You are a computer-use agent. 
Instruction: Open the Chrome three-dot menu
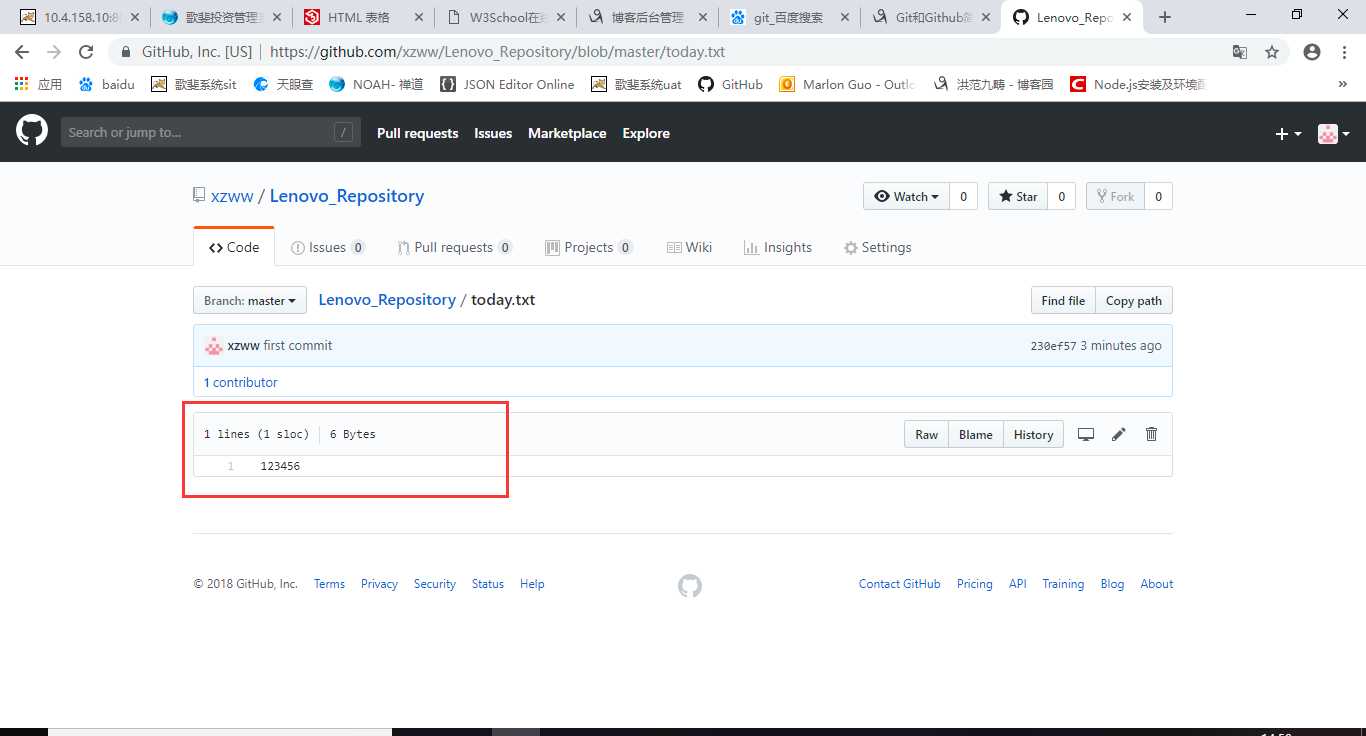pyautogui.click(x=1344, y=52)
